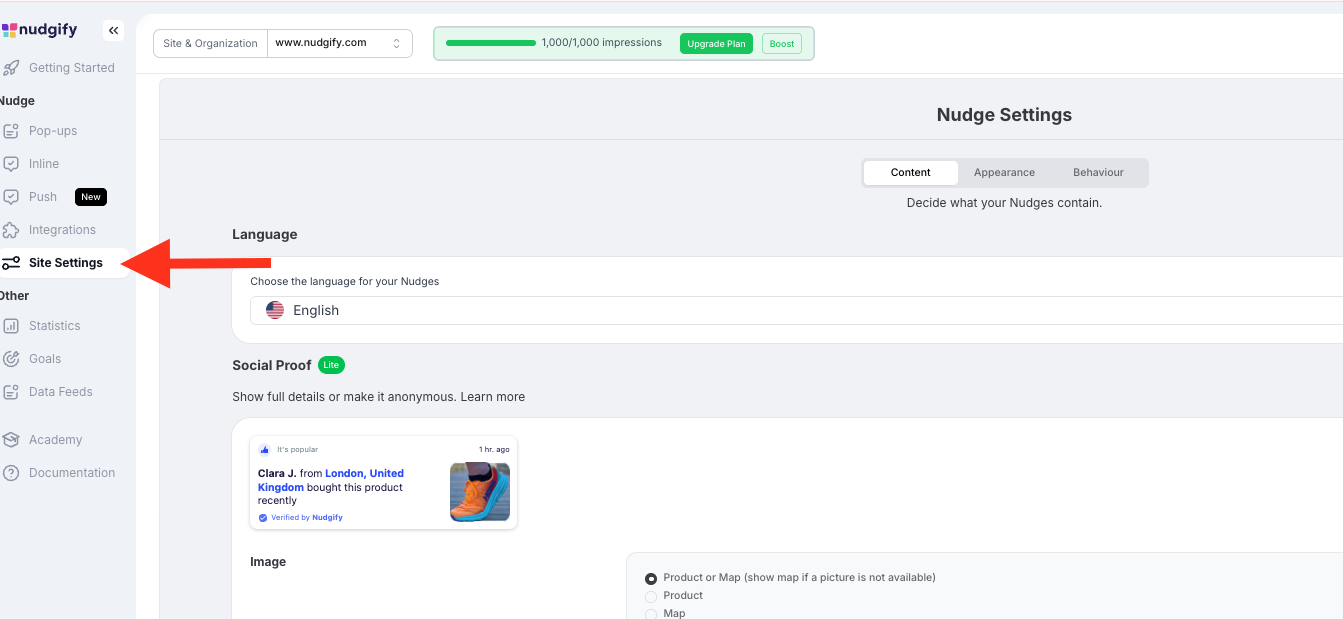Open Goals page
The height and width of the screenshot is (619, 1343).
click(x=45, y=359)
